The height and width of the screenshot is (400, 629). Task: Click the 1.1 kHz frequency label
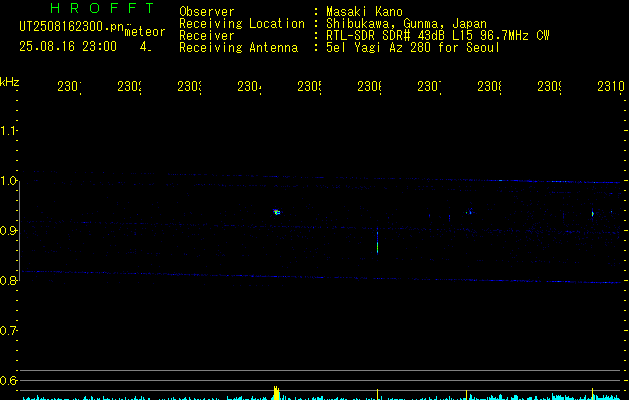coord(8,130)
